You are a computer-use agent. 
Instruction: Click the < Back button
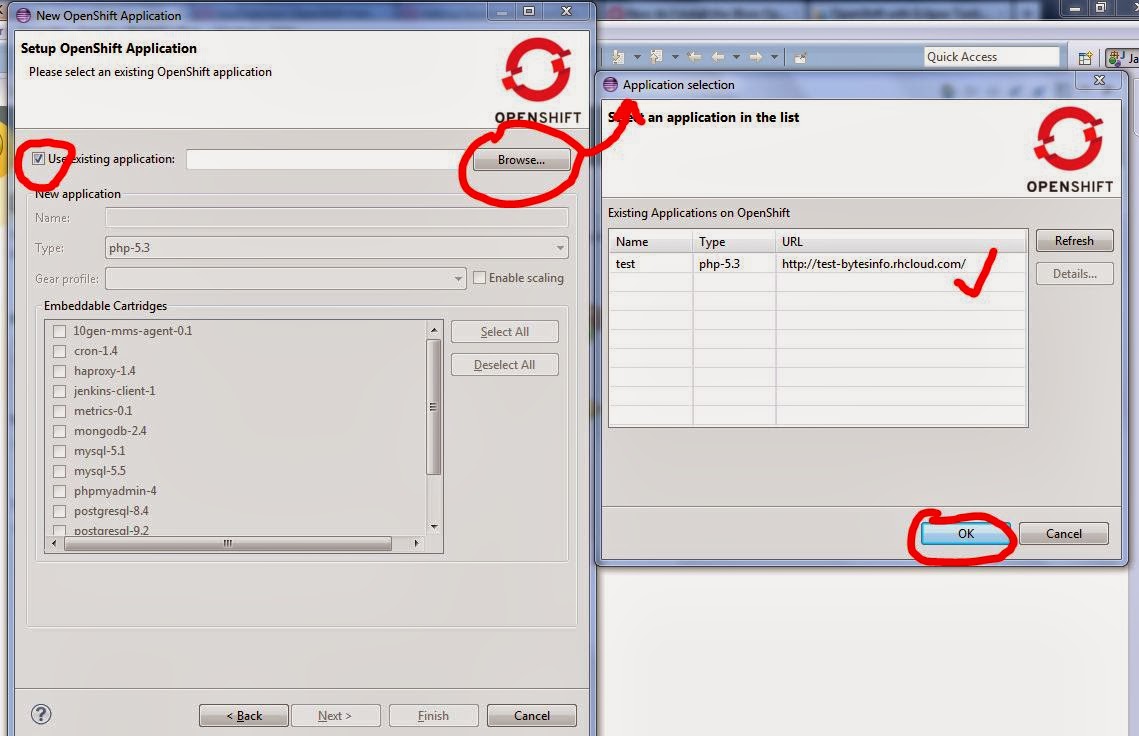click(x=243, y=716)
